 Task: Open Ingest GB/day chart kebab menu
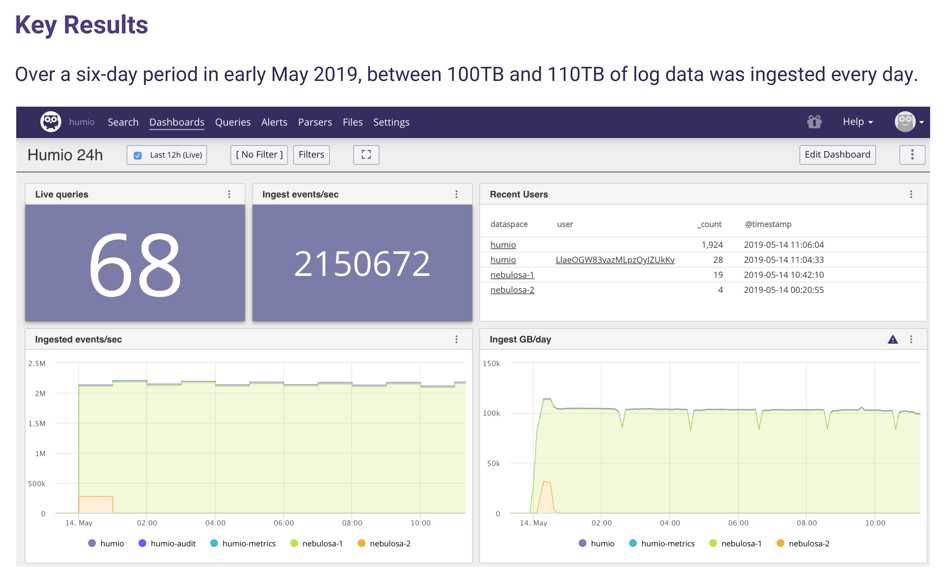point(911,339)
